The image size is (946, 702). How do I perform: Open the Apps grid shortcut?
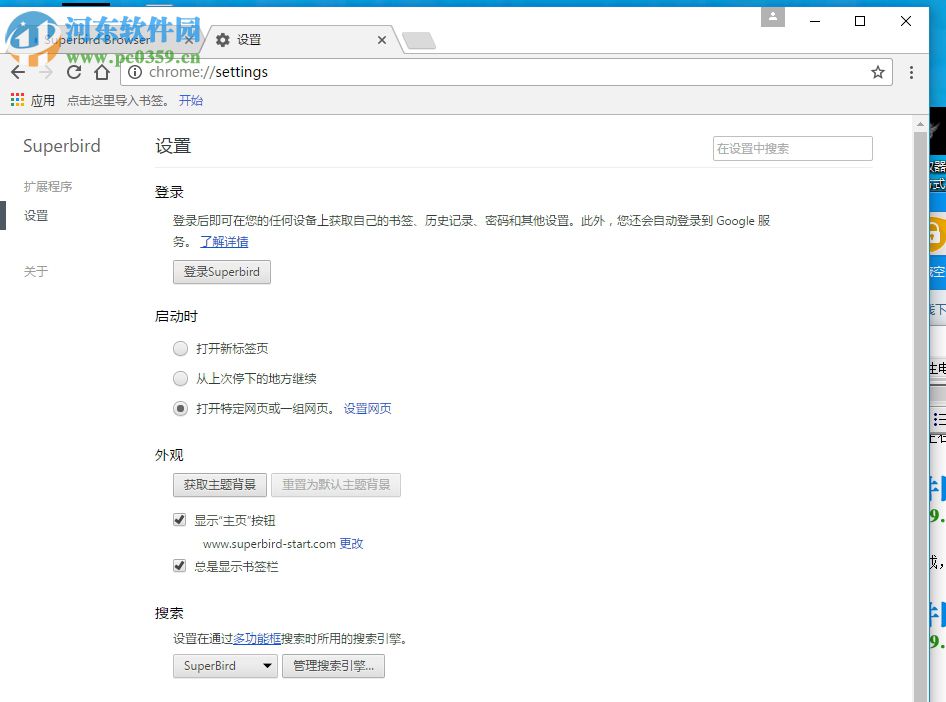(x=17, y=100)
